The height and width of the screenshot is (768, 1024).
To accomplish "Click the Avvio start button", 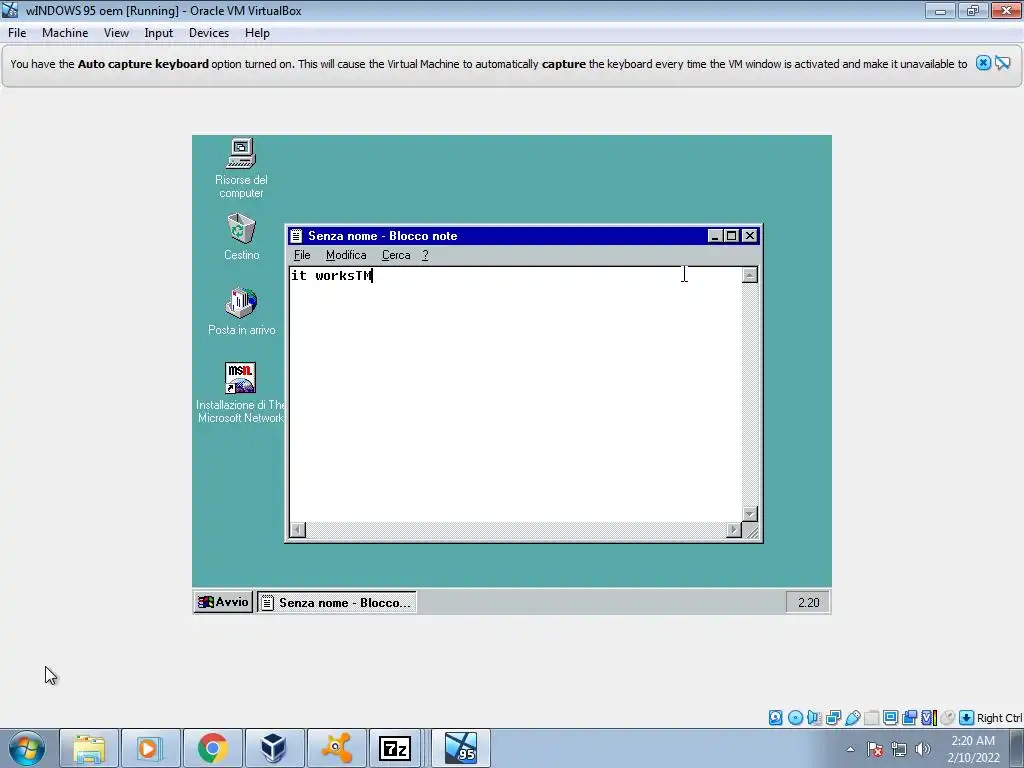I will coord(223,602).
